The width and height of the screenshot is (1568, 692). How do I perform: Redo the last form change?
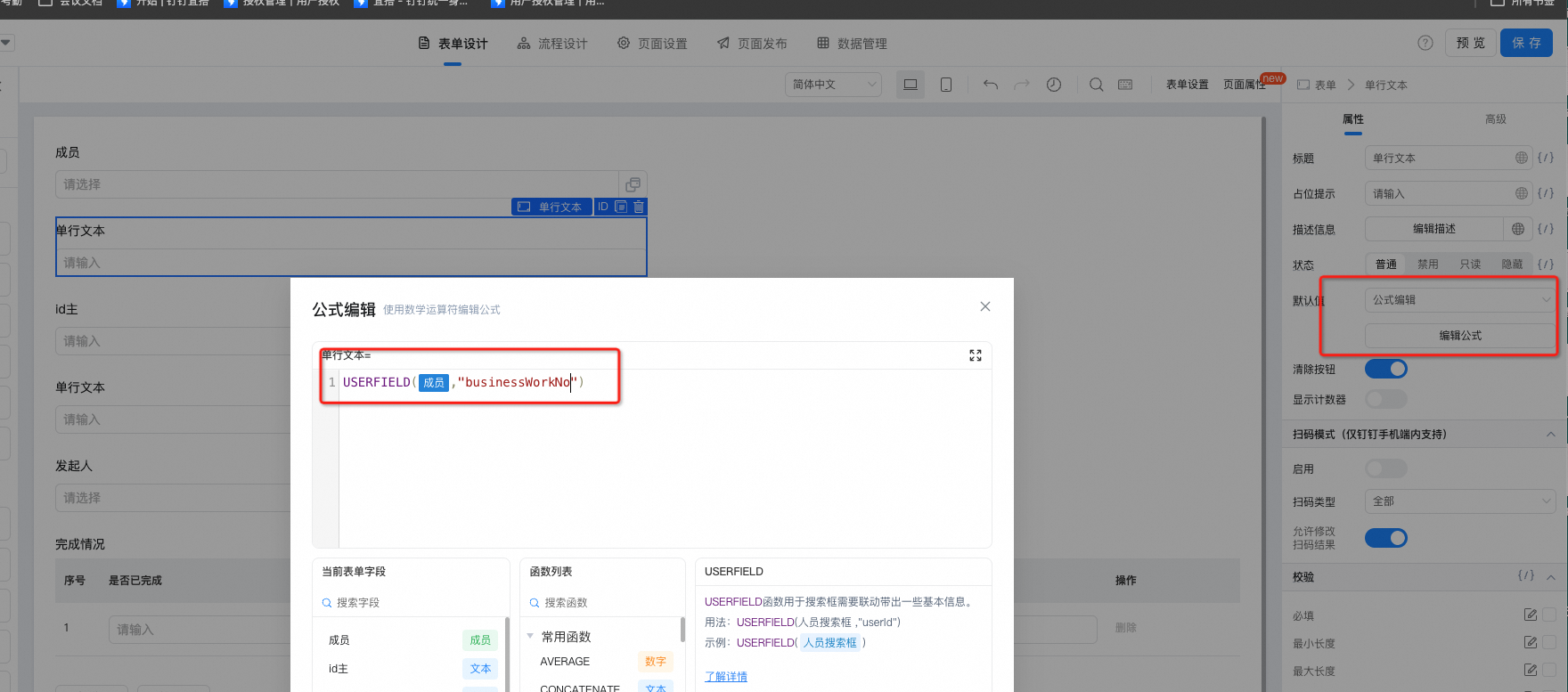click(1022, 85)
